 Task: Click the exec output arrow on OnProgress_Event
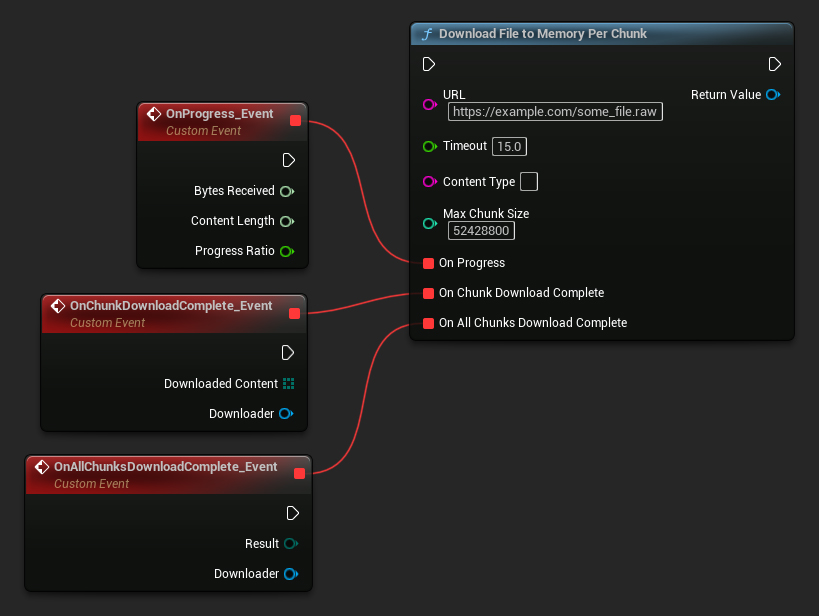point(288,160)
